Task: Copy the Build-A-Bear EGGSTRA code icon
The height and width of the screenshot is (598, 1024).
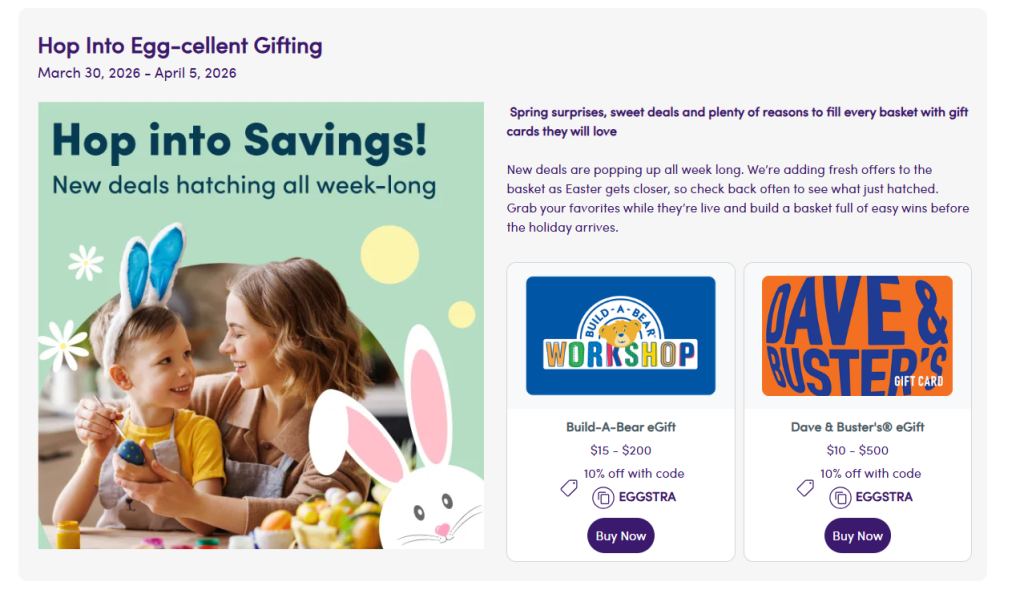Action: pyautogui.click(x=603, y=497)
